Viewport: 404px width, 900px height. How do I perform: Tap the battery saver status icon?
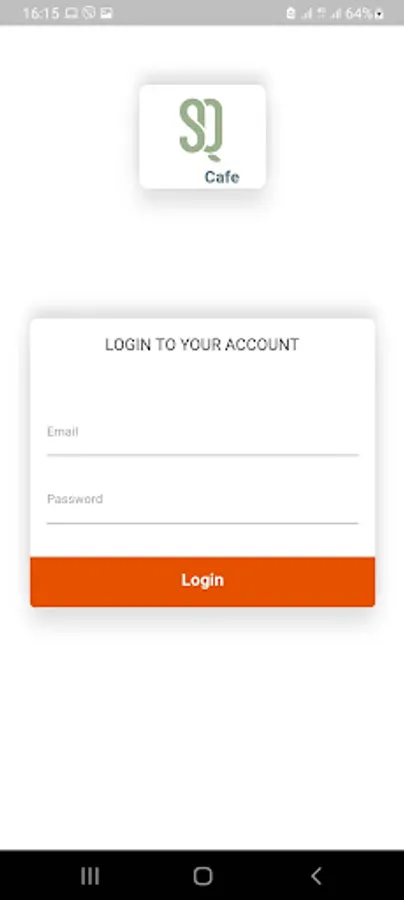[x=291, y=13]
